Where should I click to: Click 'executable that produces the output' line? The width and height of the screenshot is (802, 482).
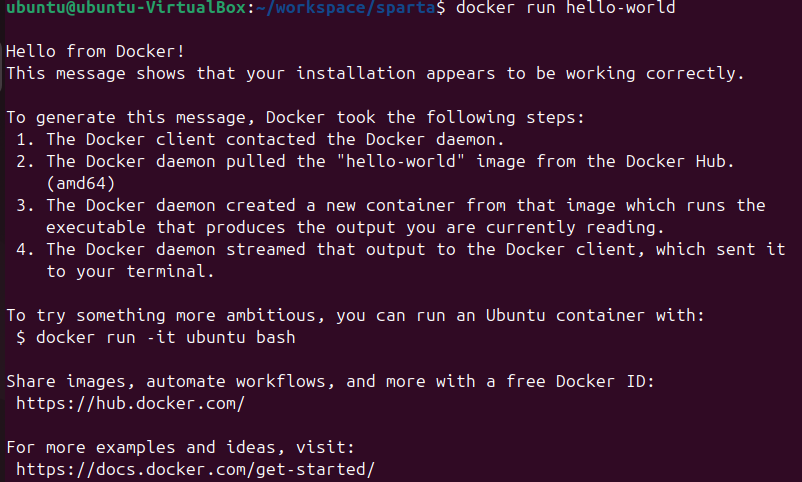point(355,227)
